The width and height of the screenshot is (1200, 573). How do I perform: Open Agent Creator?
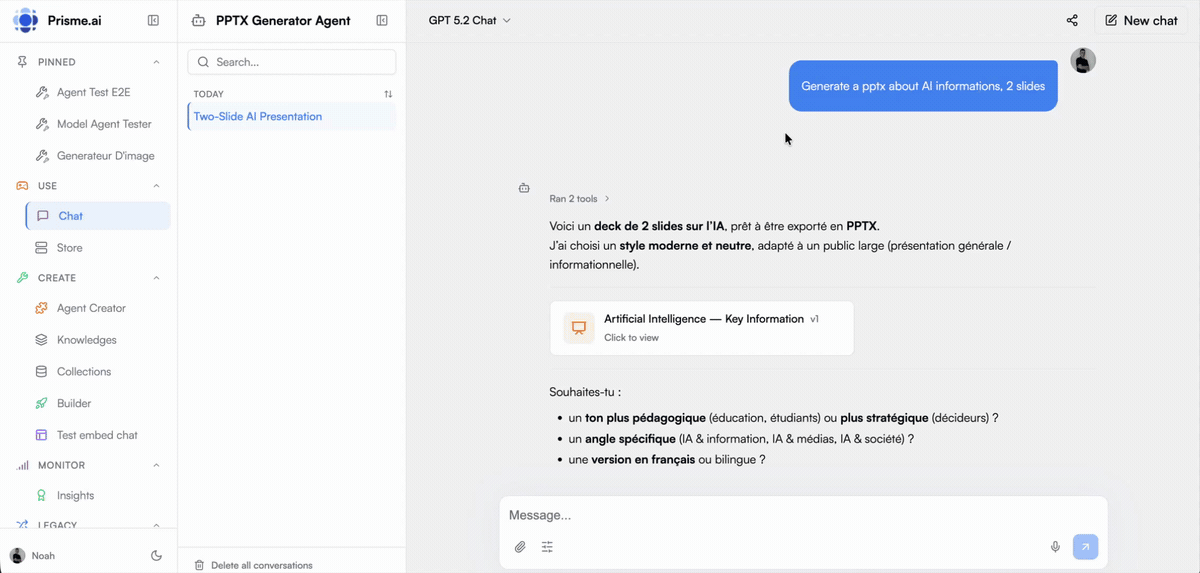pos(91,308)
